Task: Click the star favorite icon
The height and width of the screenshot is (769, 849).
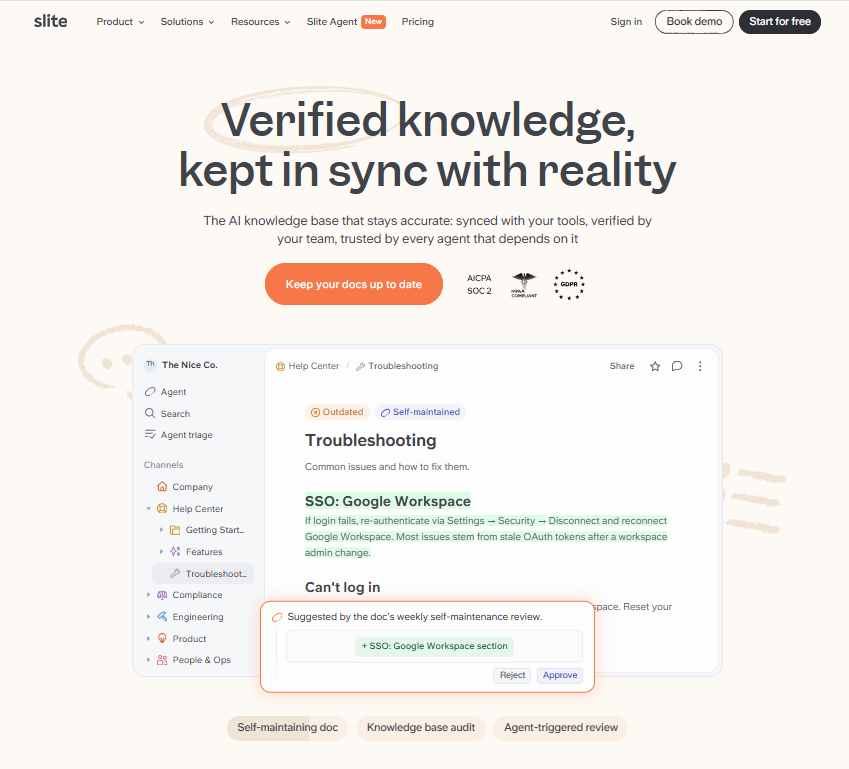Action: click(655, 367)
